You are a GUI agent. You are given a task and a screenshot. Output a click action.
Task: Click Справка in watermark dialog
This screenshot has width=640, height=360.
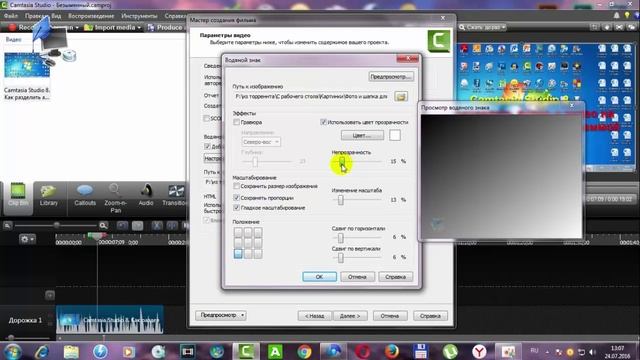(x=396, y=277)
